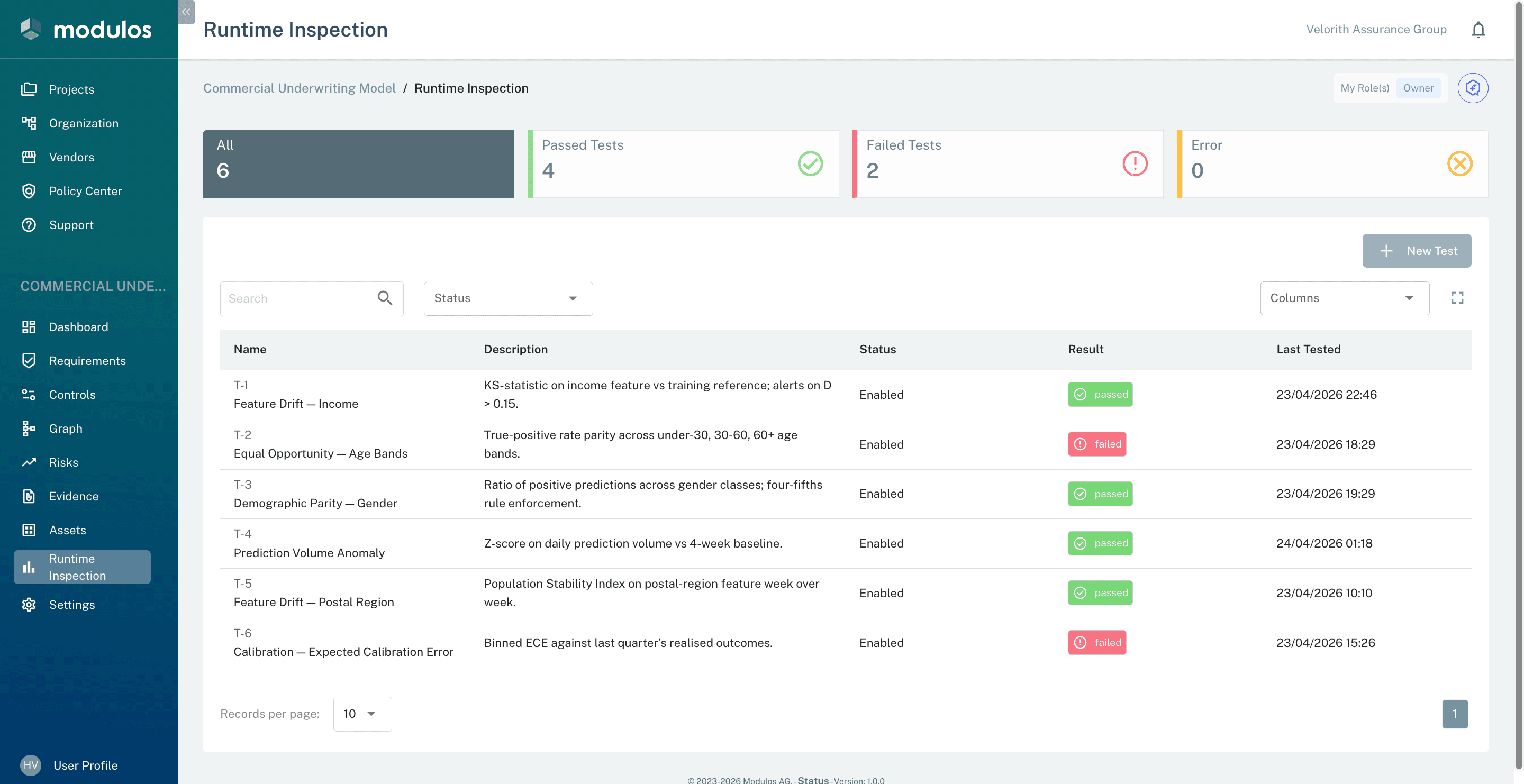
Task: Click the orange error cross icon in card
Action: click(1459, 164)
